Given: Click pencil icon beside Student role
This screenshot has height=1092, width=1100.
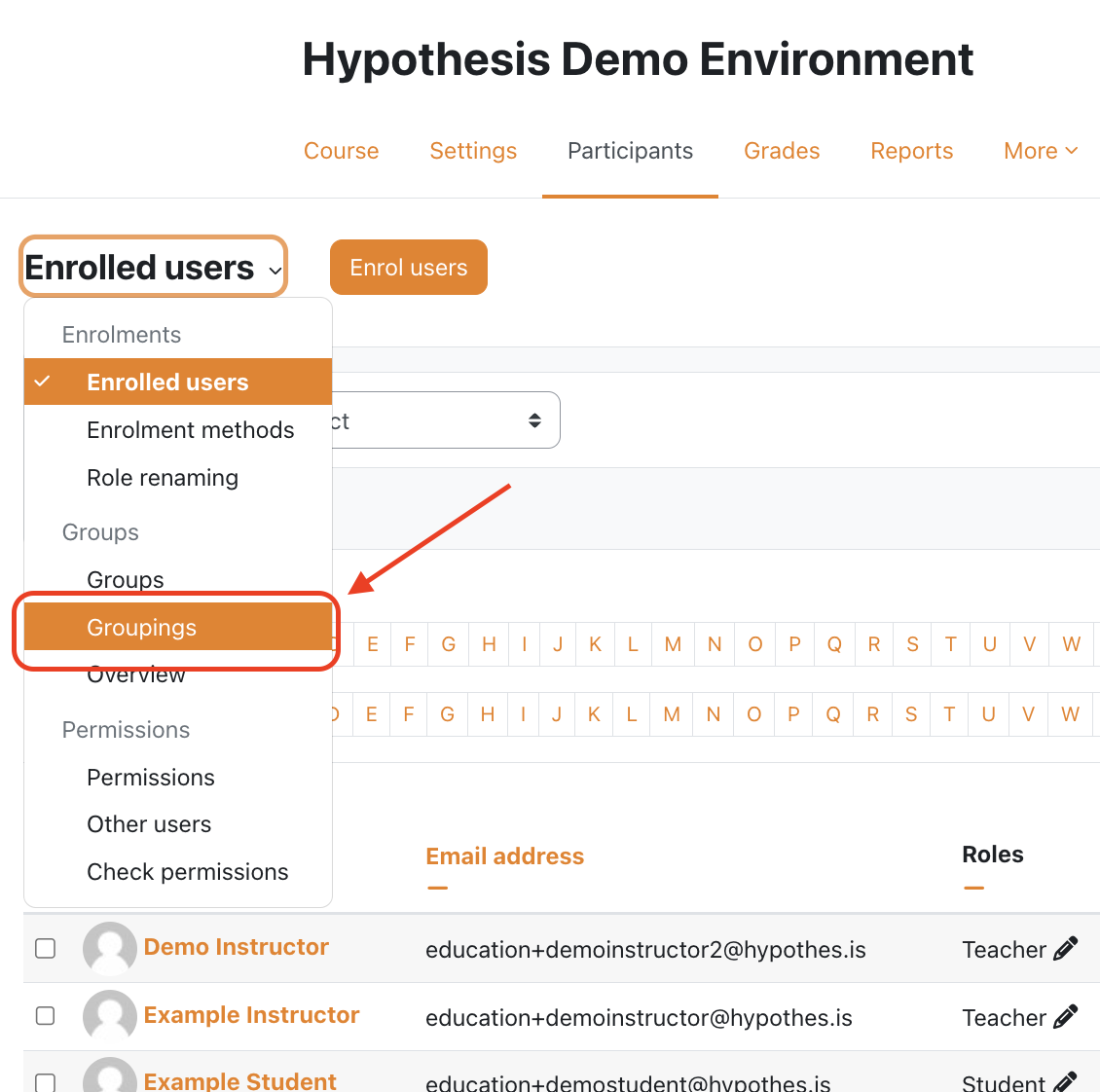Looking at the screenshot, I should [x=1066, y=1080].
